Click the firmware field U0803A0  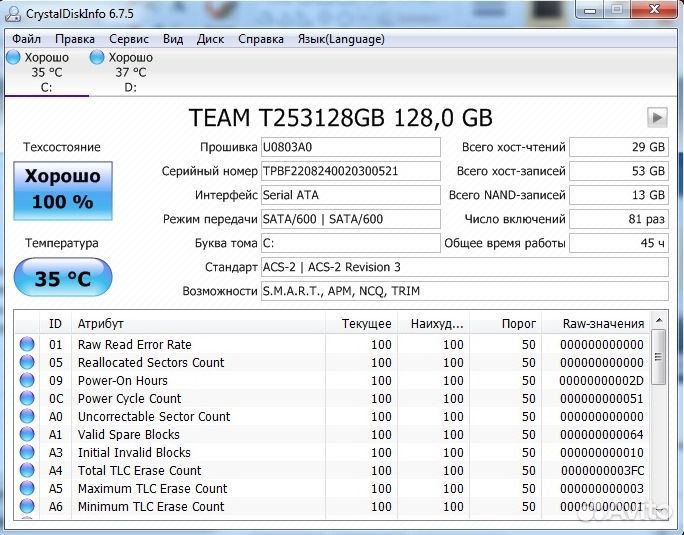[x=351, y=147]
